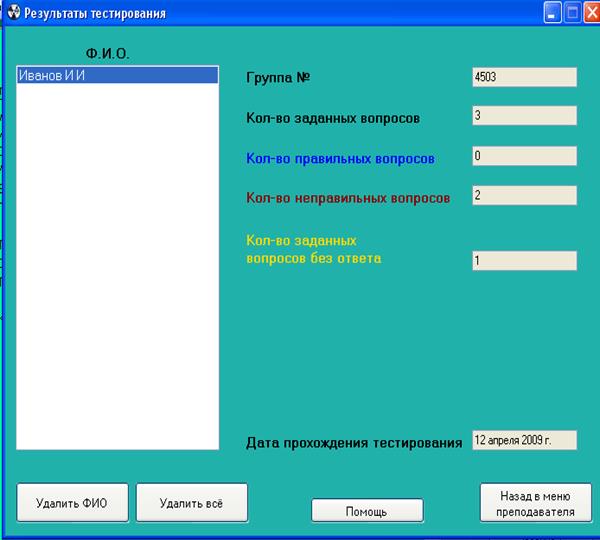
Task: Click the blue Кол-во правильных вопросов label
Action: [x=340, y=158]
